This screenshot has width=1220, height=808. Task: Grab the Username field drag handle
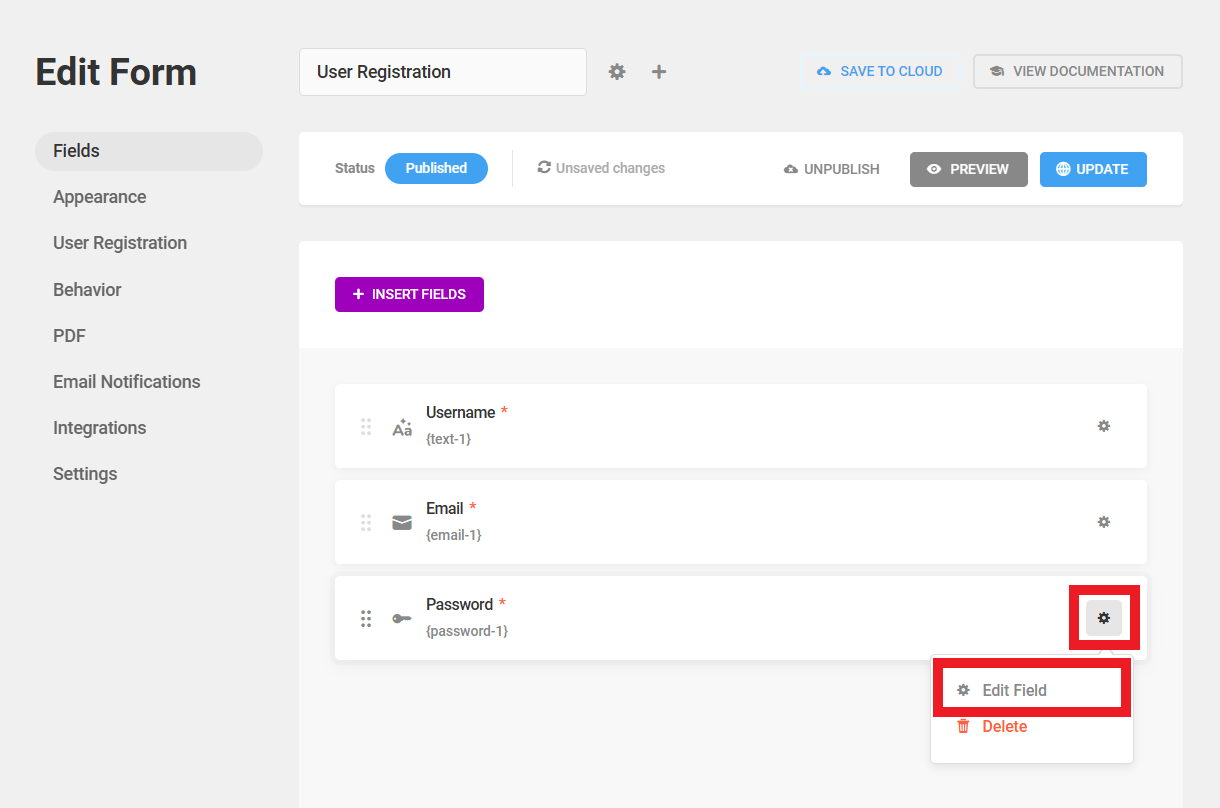[x=366, y=427]
